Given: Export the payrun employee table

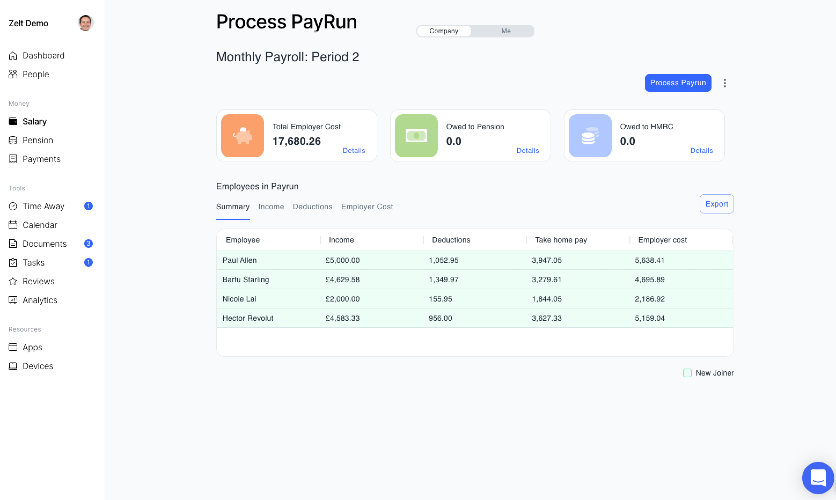Looking at the screenshot, I should 716,204.
